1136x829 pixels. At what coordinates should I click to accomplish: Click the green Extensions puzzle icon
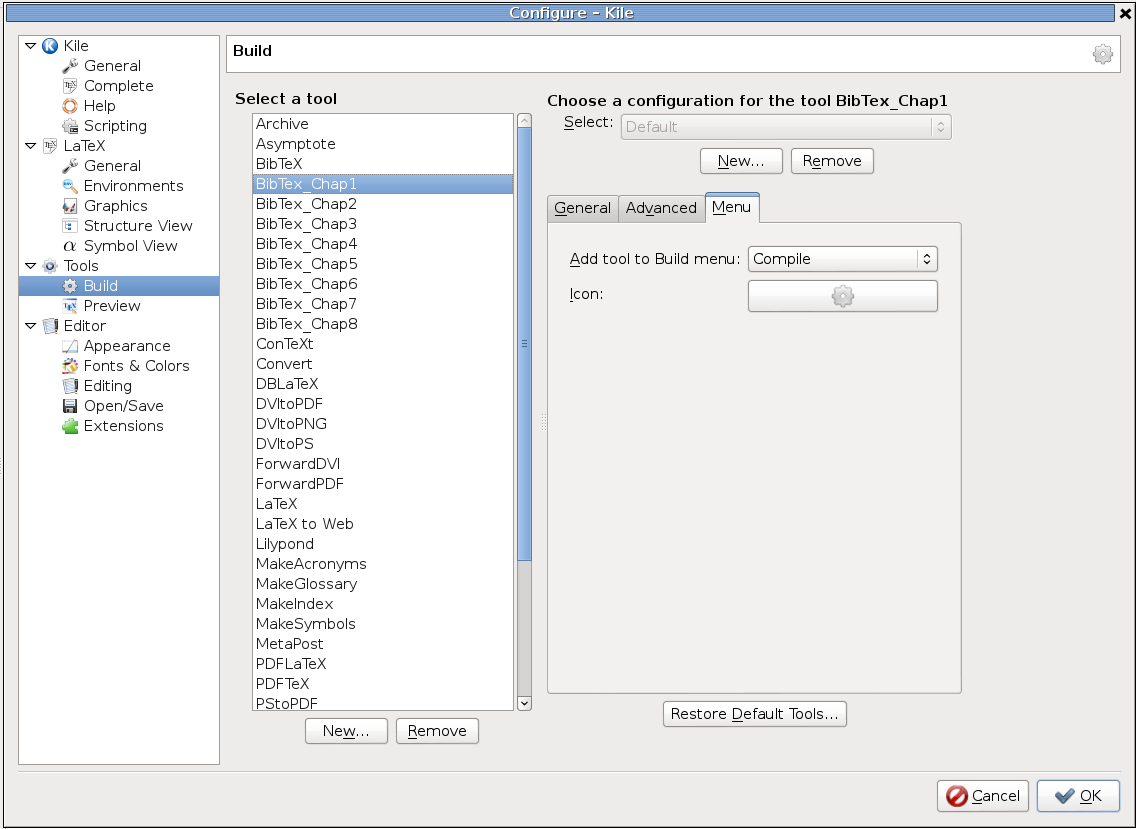point(70,426)
